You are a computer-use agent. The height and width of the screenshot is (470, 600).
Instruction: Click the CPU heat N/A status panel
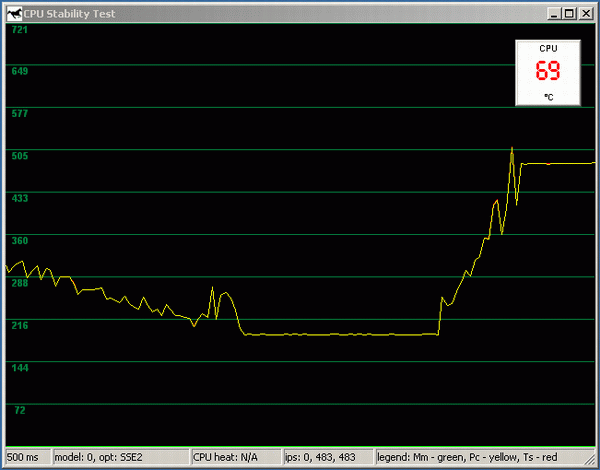[233, 457]
